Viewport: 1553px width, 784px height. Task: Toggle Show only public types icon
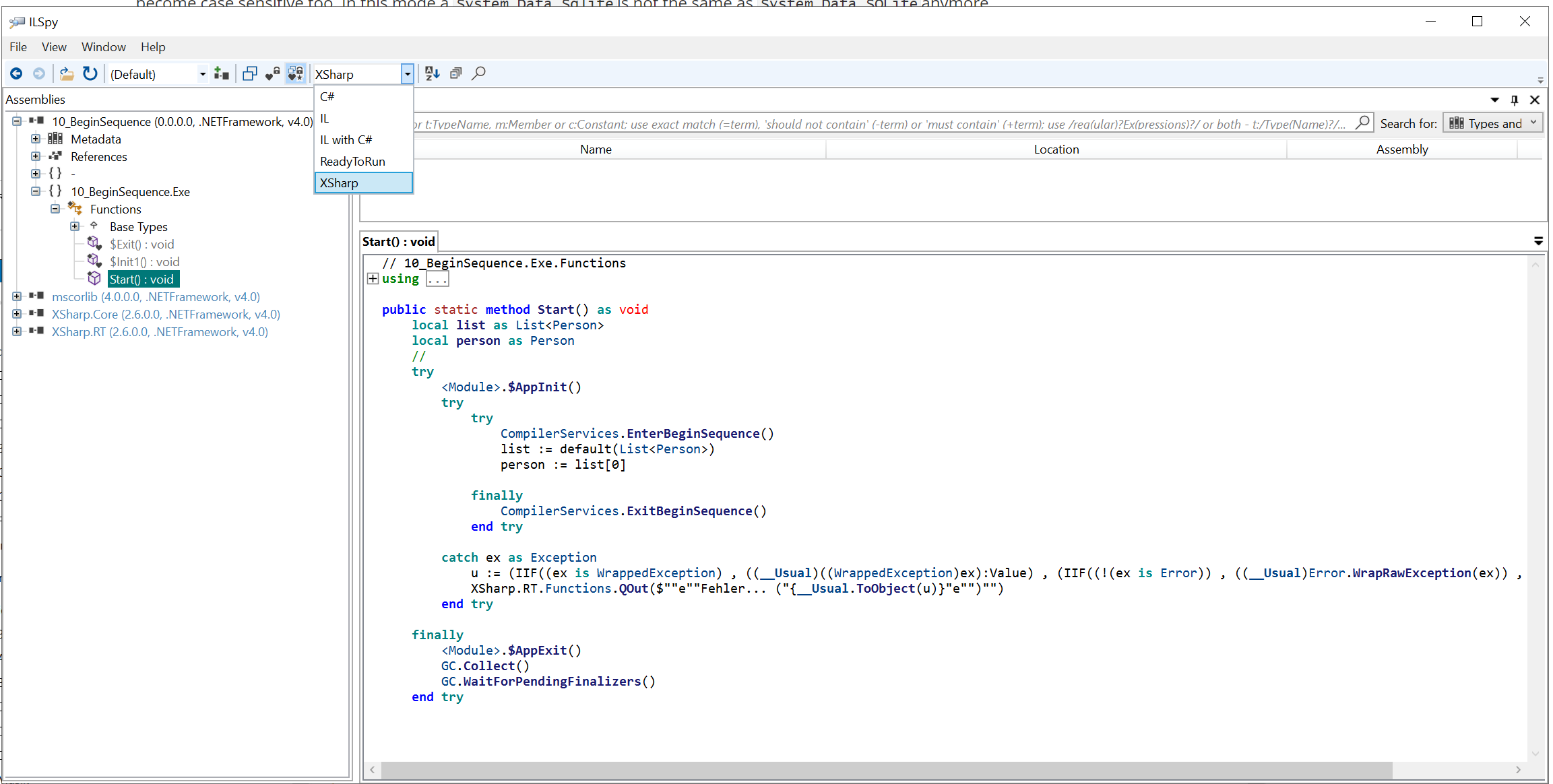click(250, 73)
